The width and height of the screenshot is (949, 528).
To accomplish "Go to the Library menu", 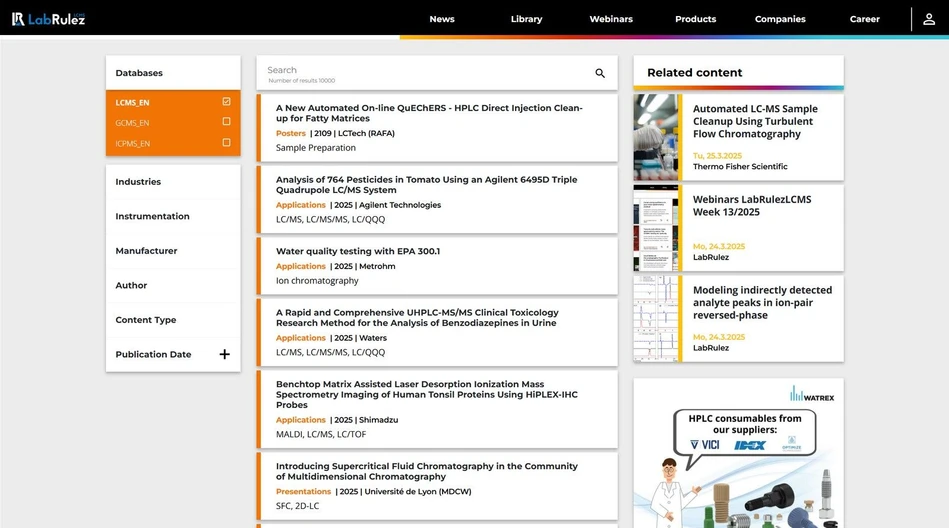I will (x=526, y=19).
